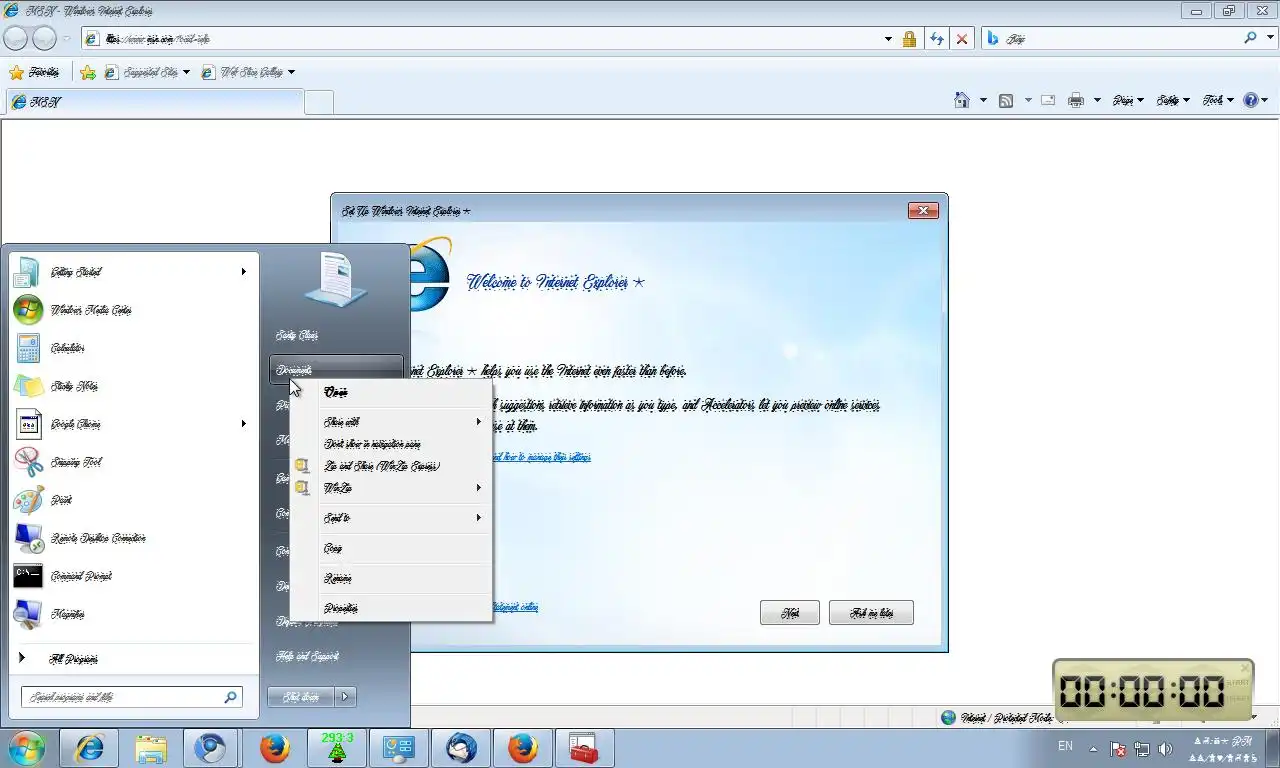The width and height of the screenshot is (1280, 768).
Task: Open the Print options dropdown arrow
Action: 1097,100
